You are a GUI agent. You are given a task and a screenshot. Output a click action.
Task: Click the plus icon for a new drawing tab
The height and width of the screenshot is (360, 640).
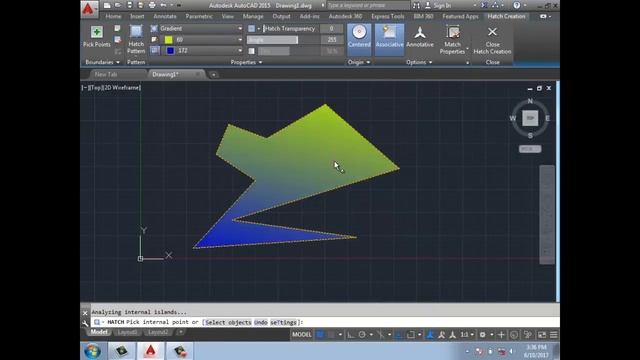(213, 75)
